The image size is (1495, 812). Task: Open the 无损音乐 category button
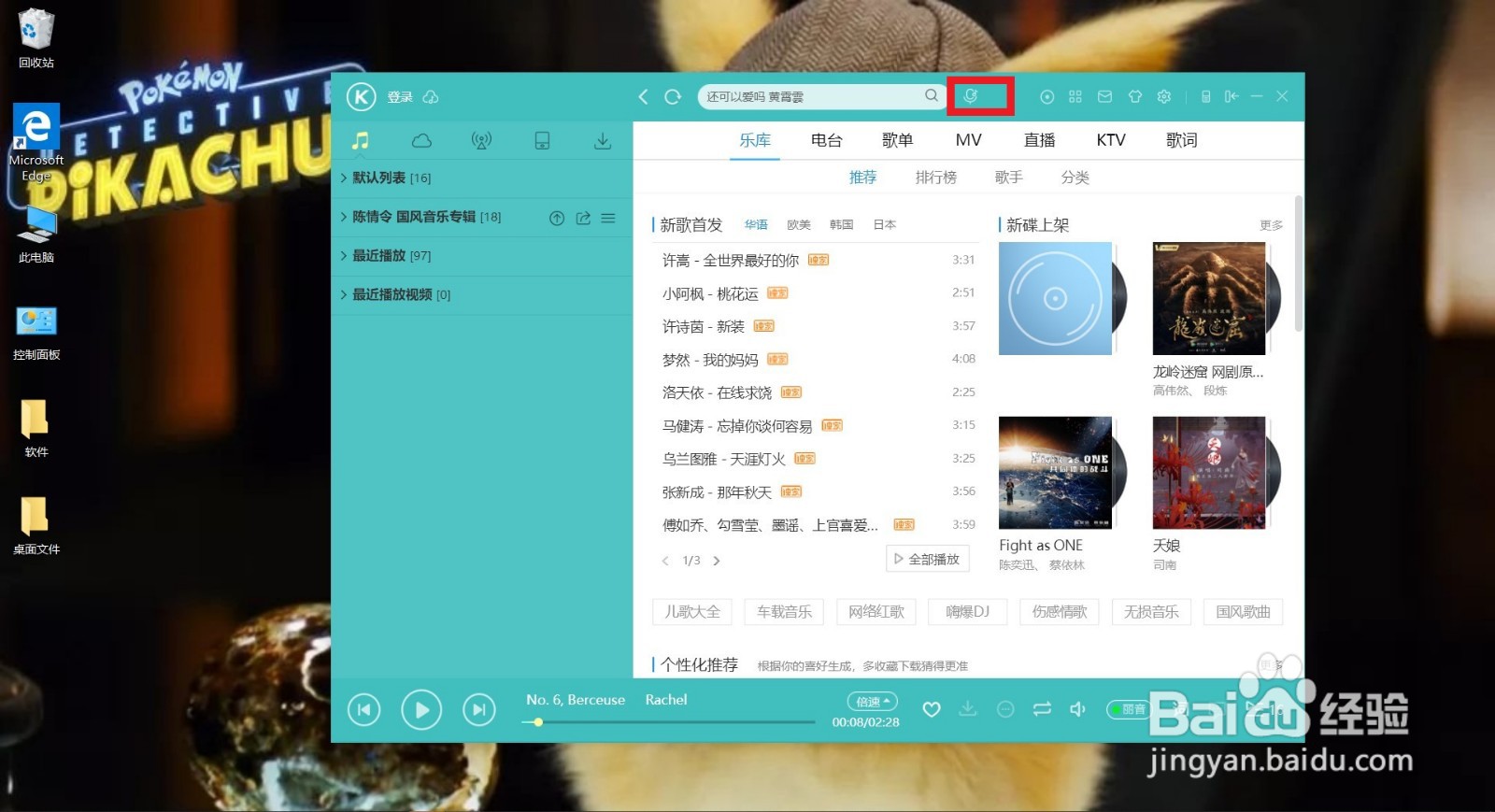click(x=1151, y=612)
